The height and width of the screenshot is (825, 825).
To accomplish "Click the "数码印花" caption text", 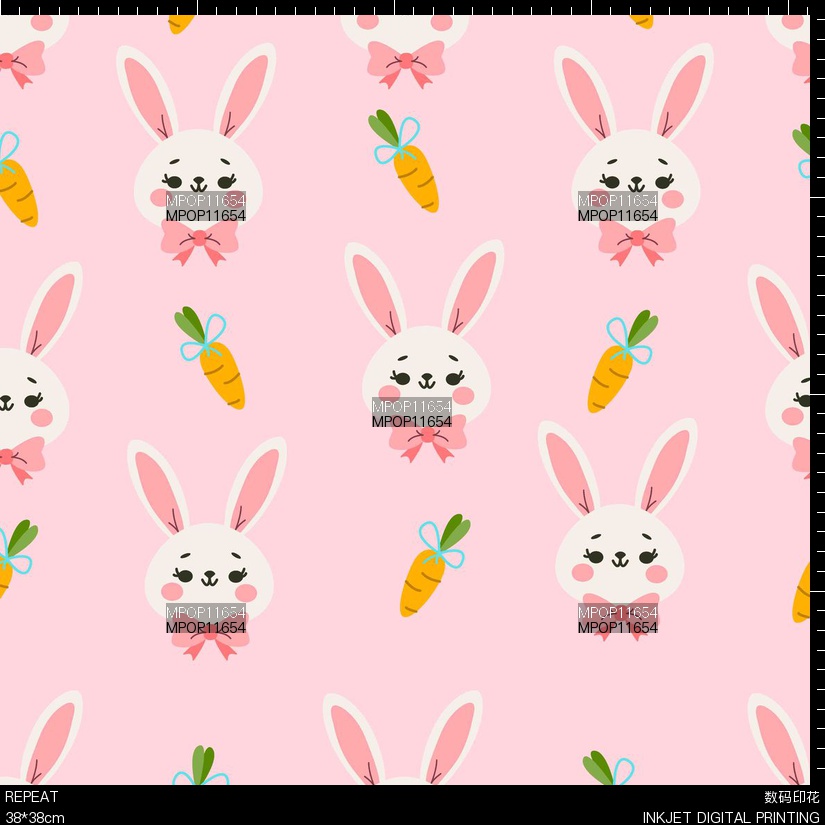I will coord(792,797).
